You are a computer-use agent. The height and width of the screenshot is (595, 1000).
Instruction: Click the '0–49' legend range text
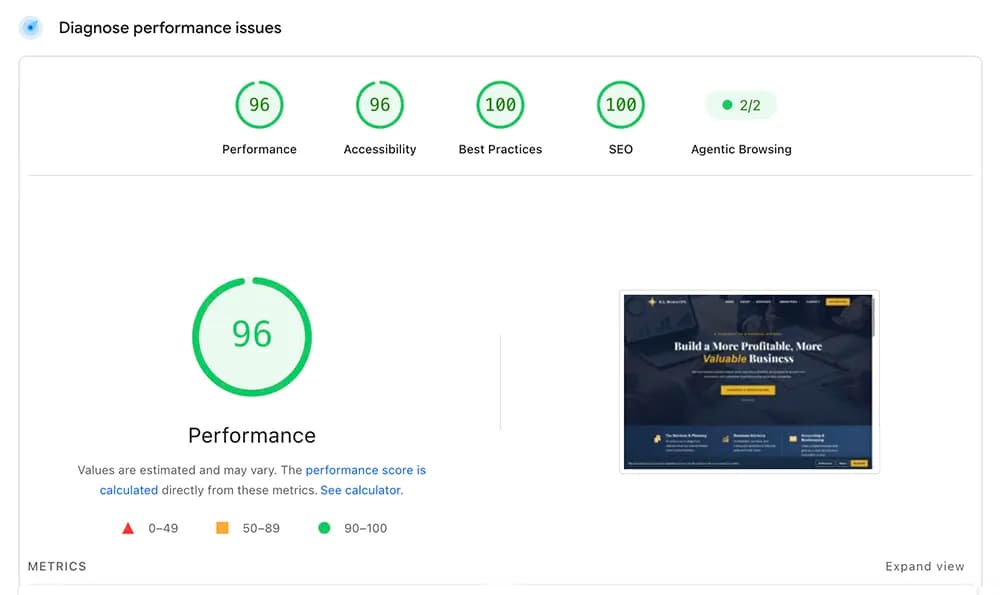click(x=163, y=528)
